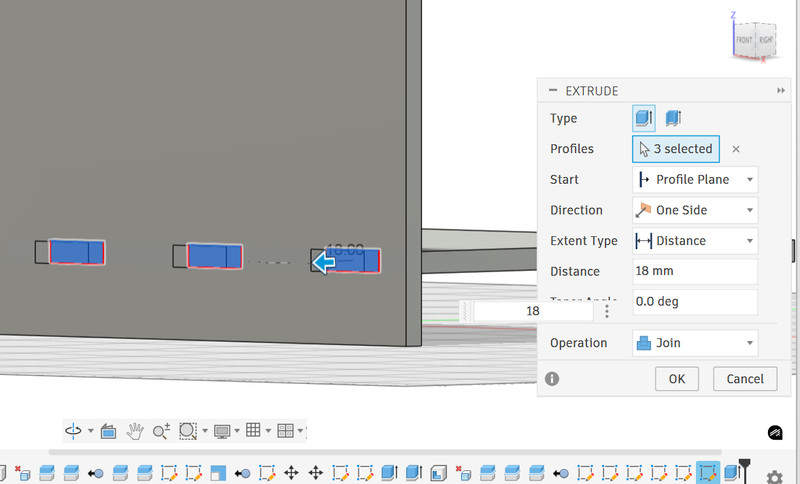Screen dimensions: 800x484
Task: Cancel the extrude operation
Action: click(745, 378)
